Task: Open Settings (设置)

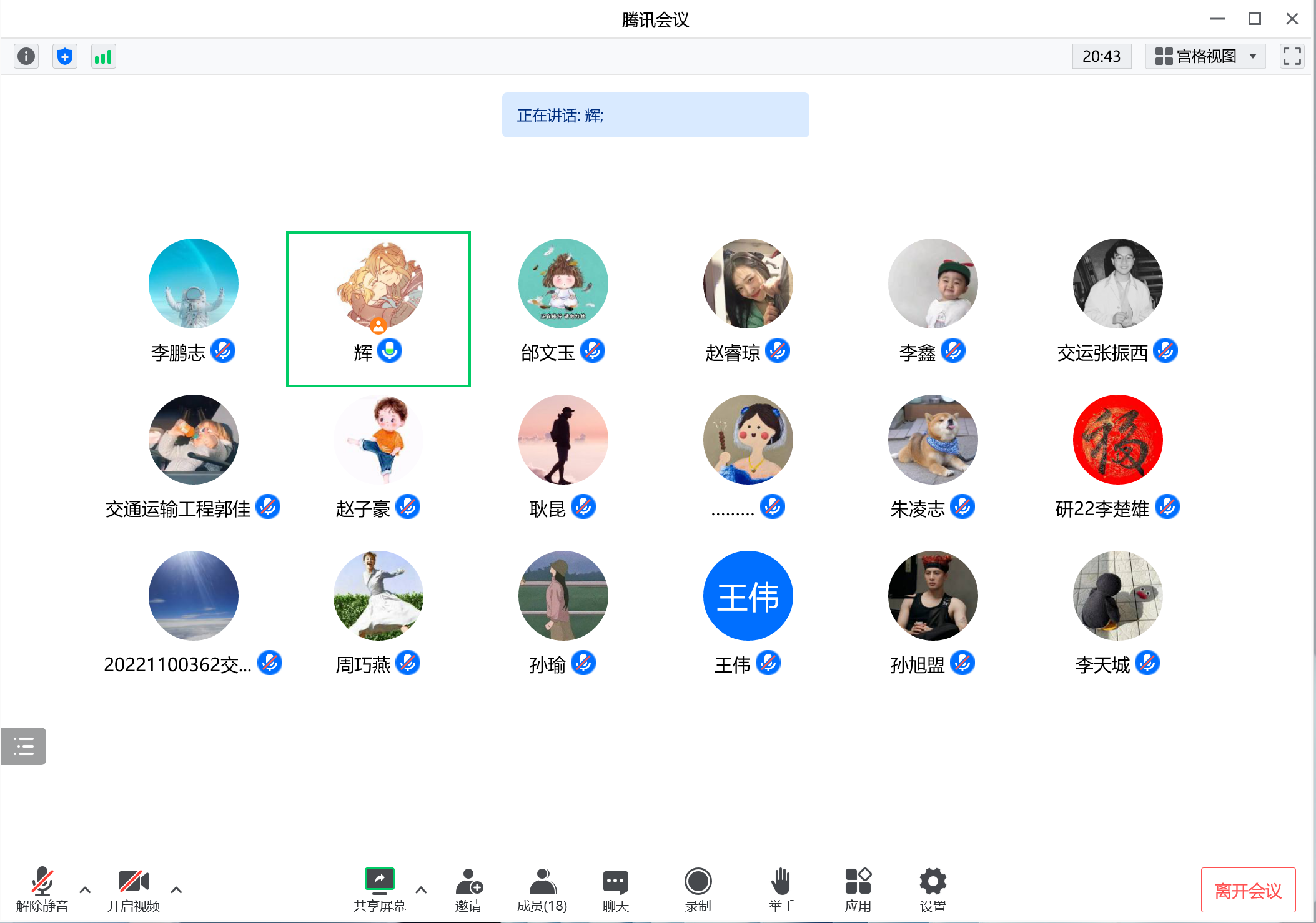Action: [x=933, y=889]
